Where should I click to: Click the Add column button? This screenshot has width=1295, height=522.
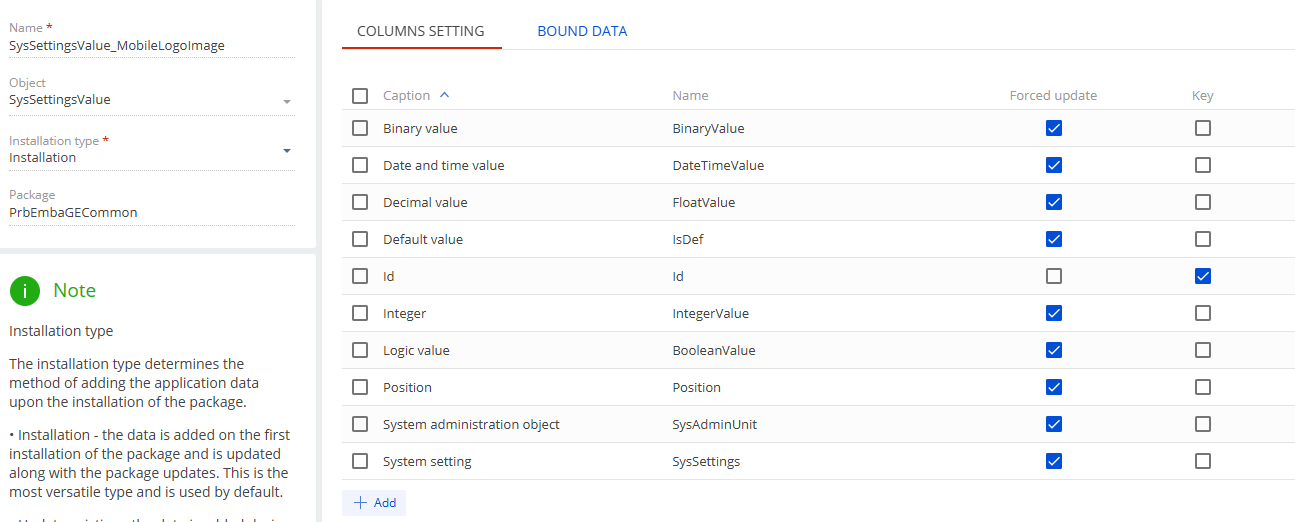(x=374, y=503)
